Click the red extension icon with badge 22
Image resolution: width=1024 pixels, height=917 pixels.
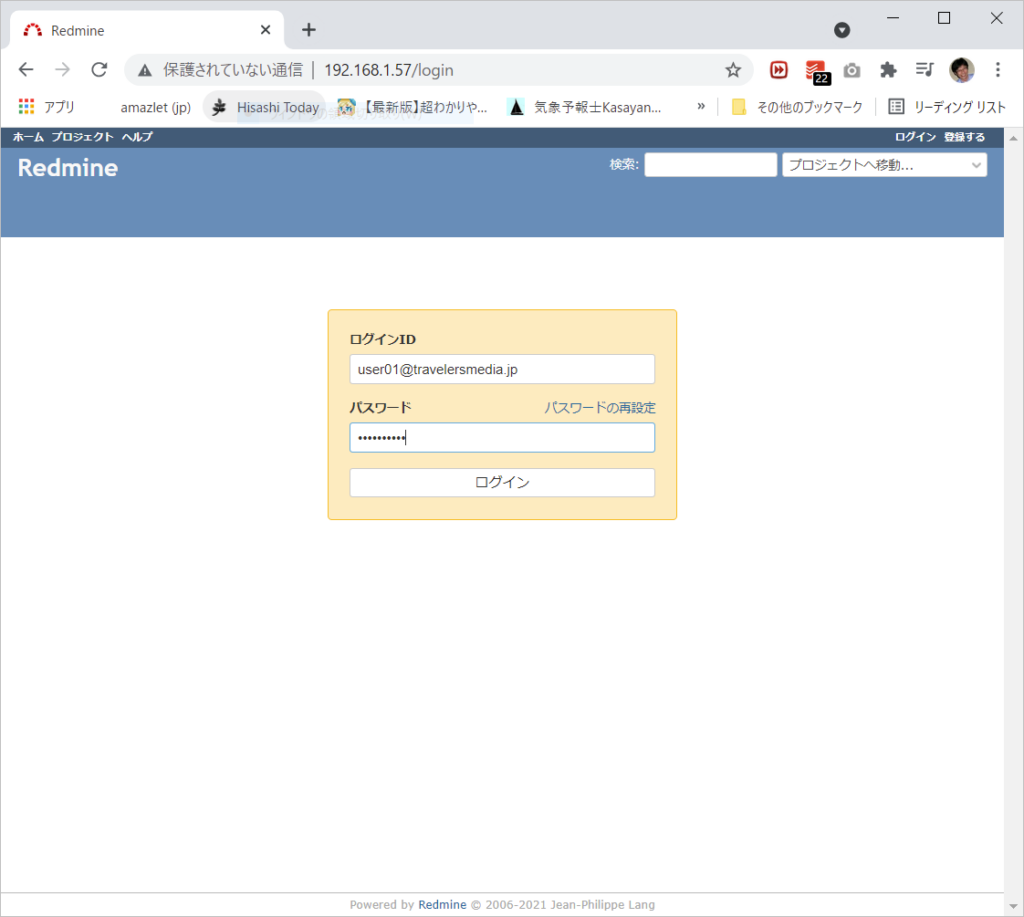tap(816, 71)
